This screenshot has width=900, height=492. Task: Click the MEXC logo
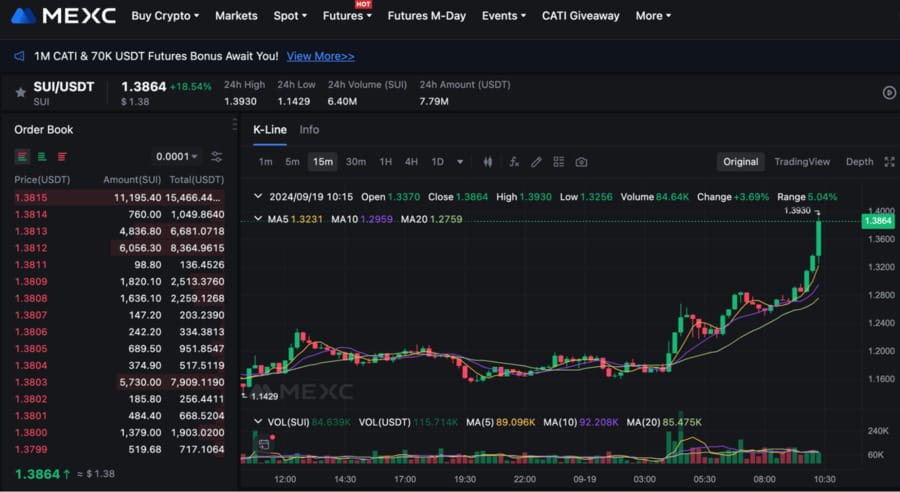tap(64, 16)
